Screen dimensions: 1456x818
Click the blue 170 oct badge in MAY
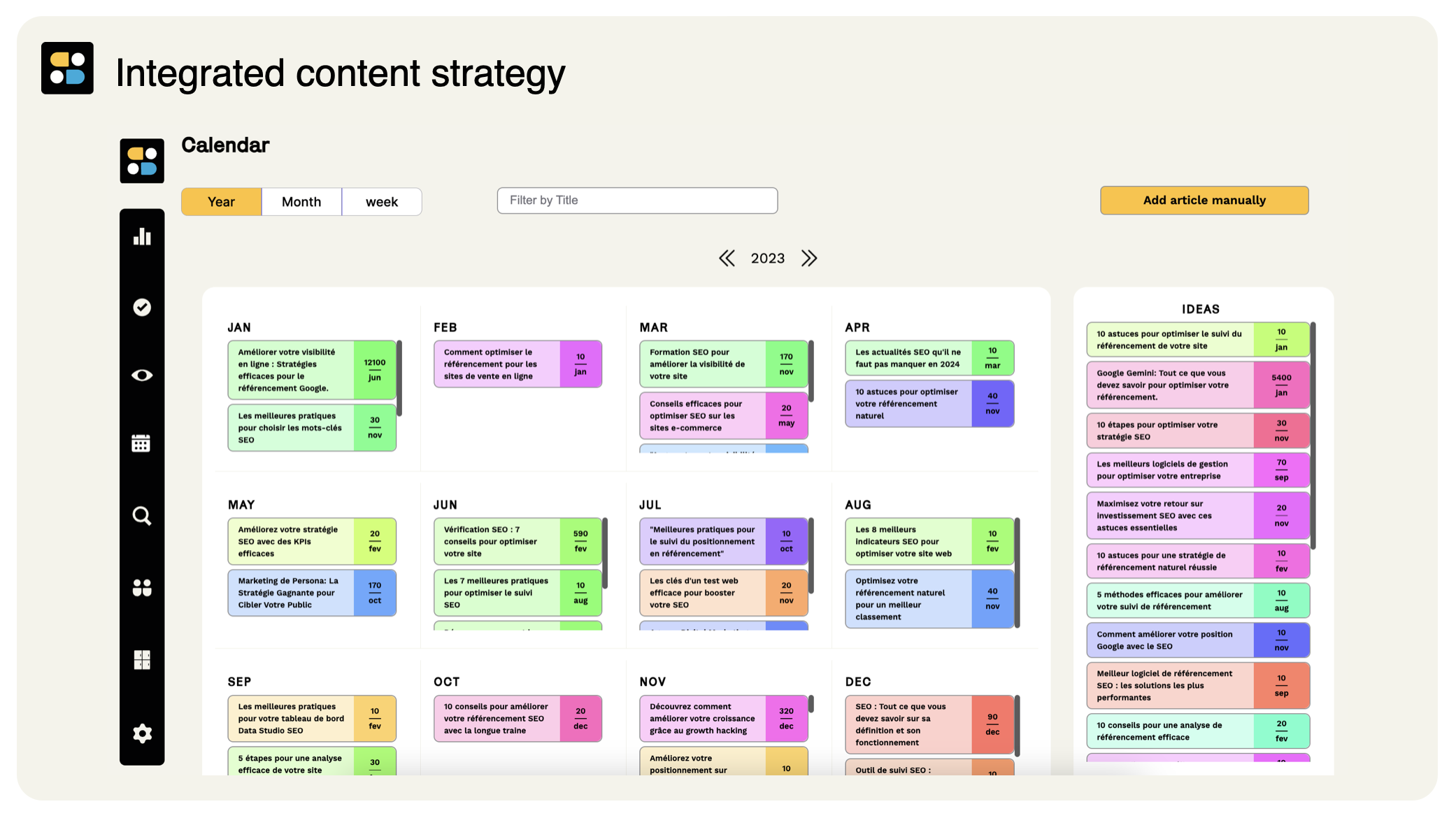375,593
